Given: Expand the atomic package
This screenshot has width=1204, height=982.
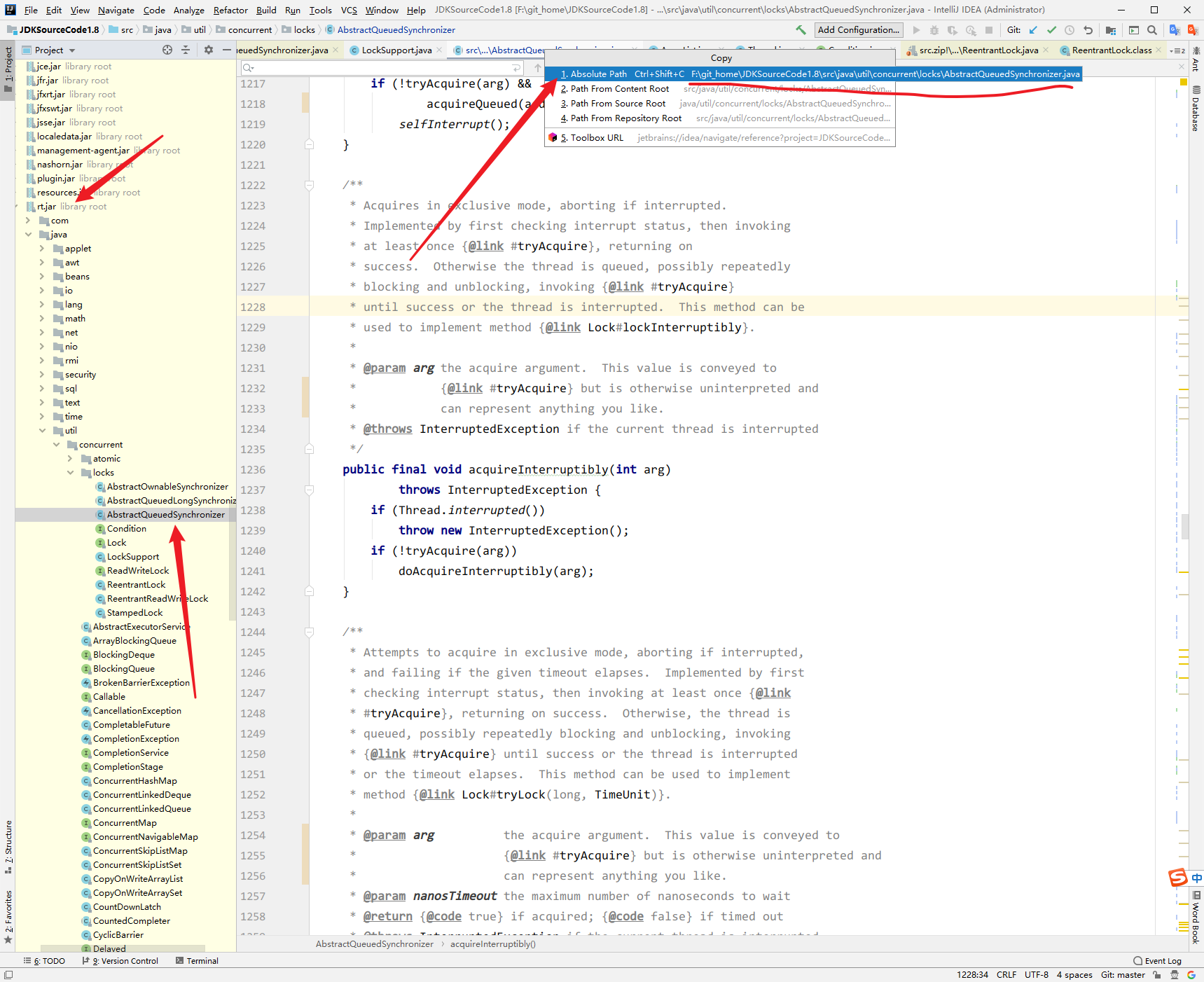Looking at the screenshot, I should [x=70, y=459].
